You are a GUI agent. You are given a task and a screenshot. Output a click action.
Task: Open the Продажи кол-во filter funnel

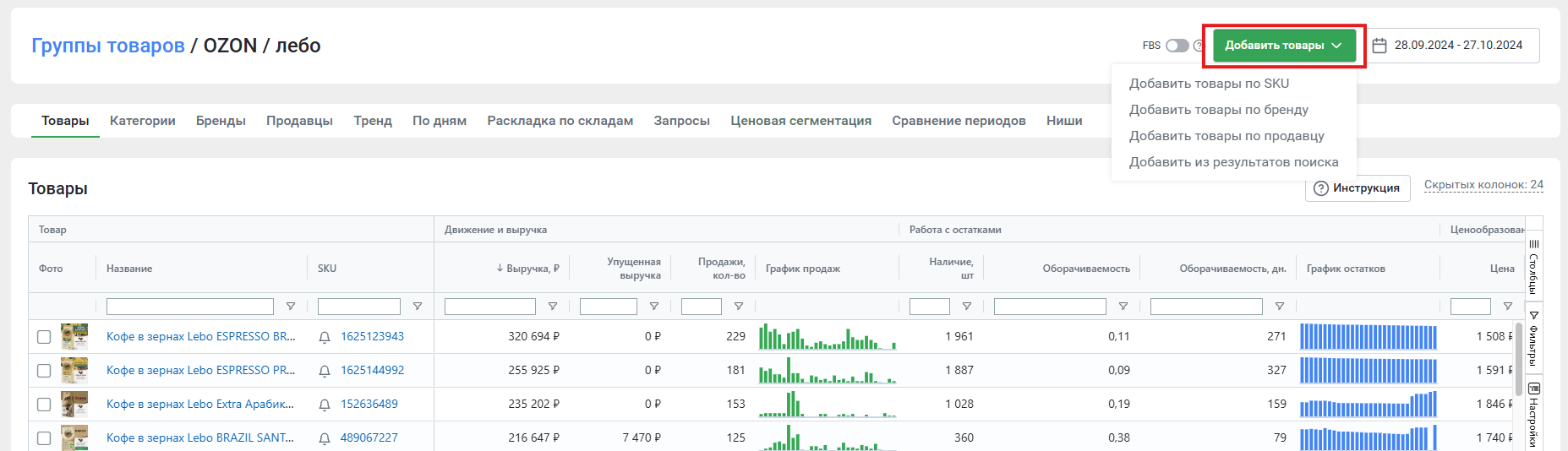click(739, 307)
